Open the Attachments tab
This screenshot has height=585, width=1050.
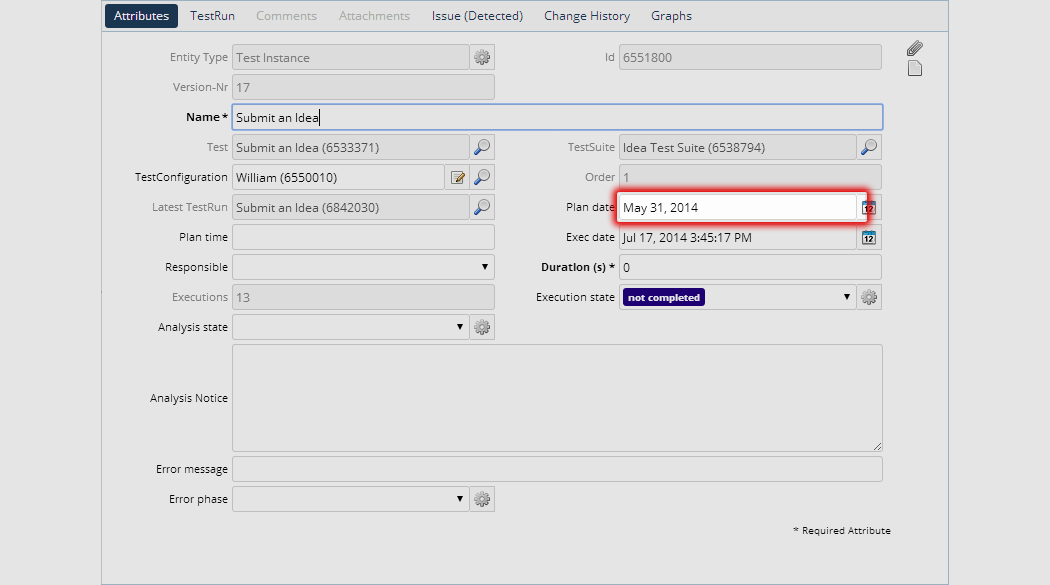(374, 15)
